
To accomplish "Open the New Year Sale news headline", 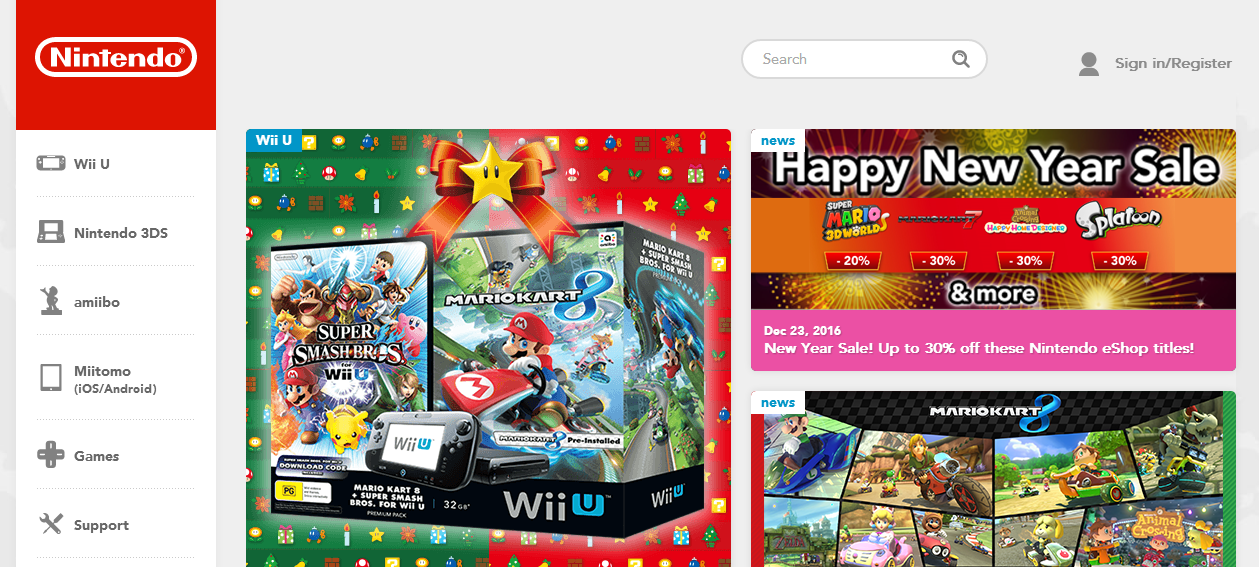I will (x=979, y=348).
